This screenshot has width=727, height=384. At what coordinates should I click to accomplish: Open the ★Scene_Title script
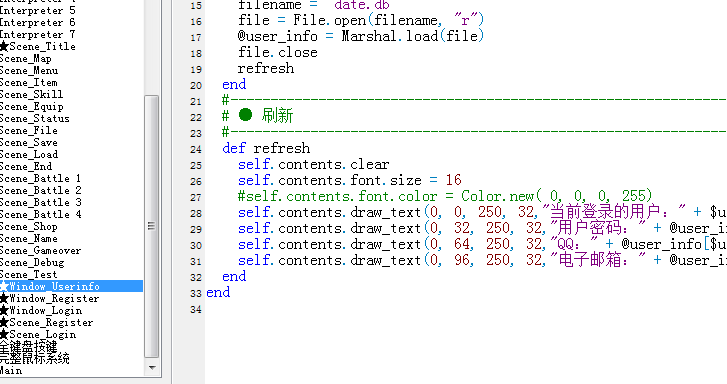point(38,46)
